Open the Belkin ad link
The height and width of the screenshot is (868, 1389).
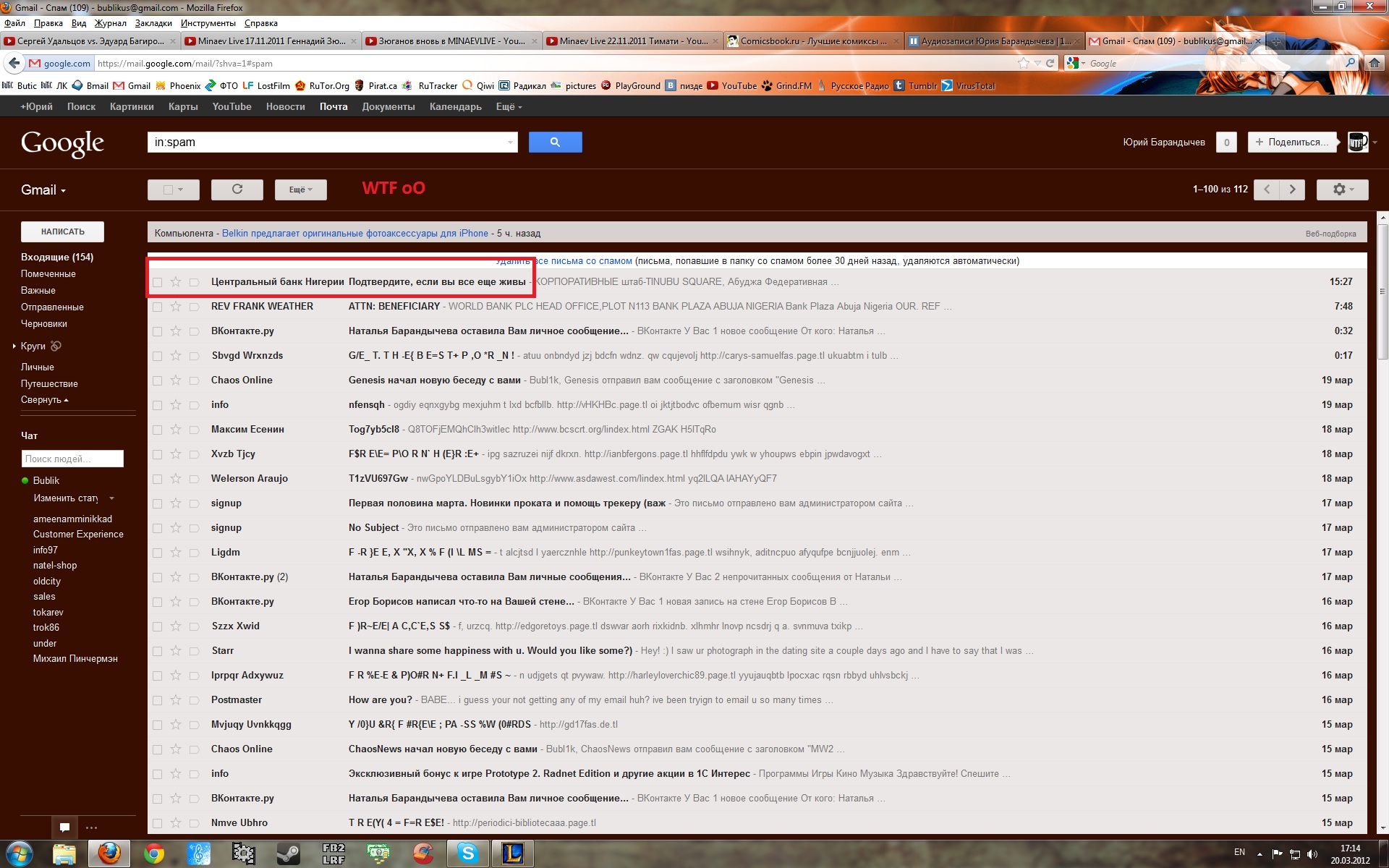pyautogui.click(x=355, y=234)
